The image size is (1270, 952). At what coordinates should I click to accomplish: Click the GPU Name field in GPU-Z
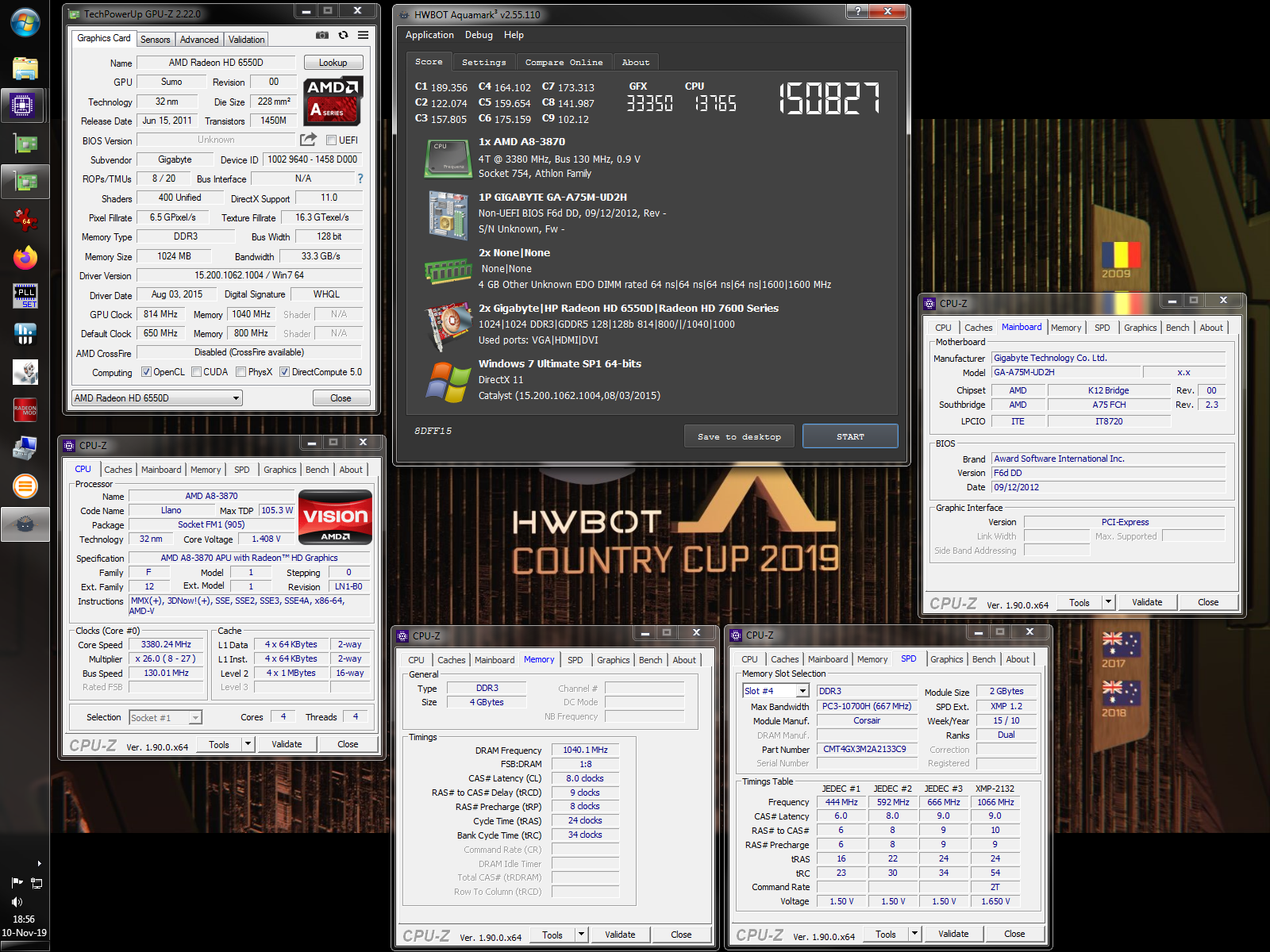[216, 63]
